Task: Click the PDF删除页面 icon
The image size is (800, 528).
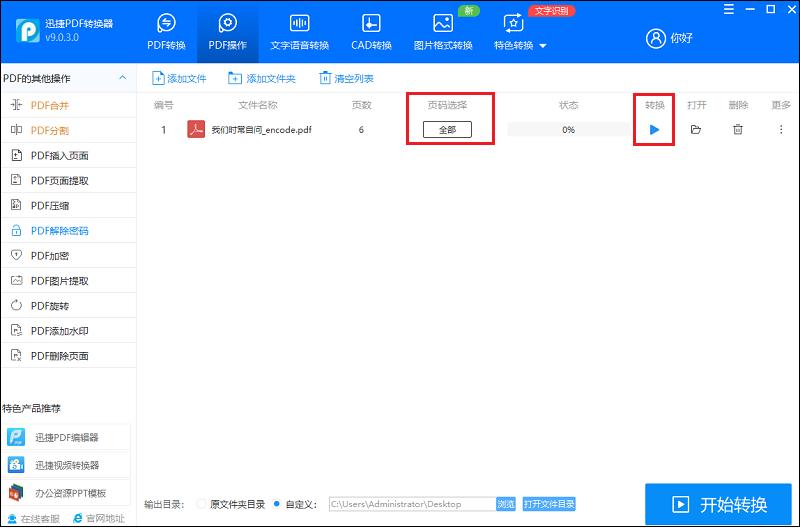Action: (16, 355)
